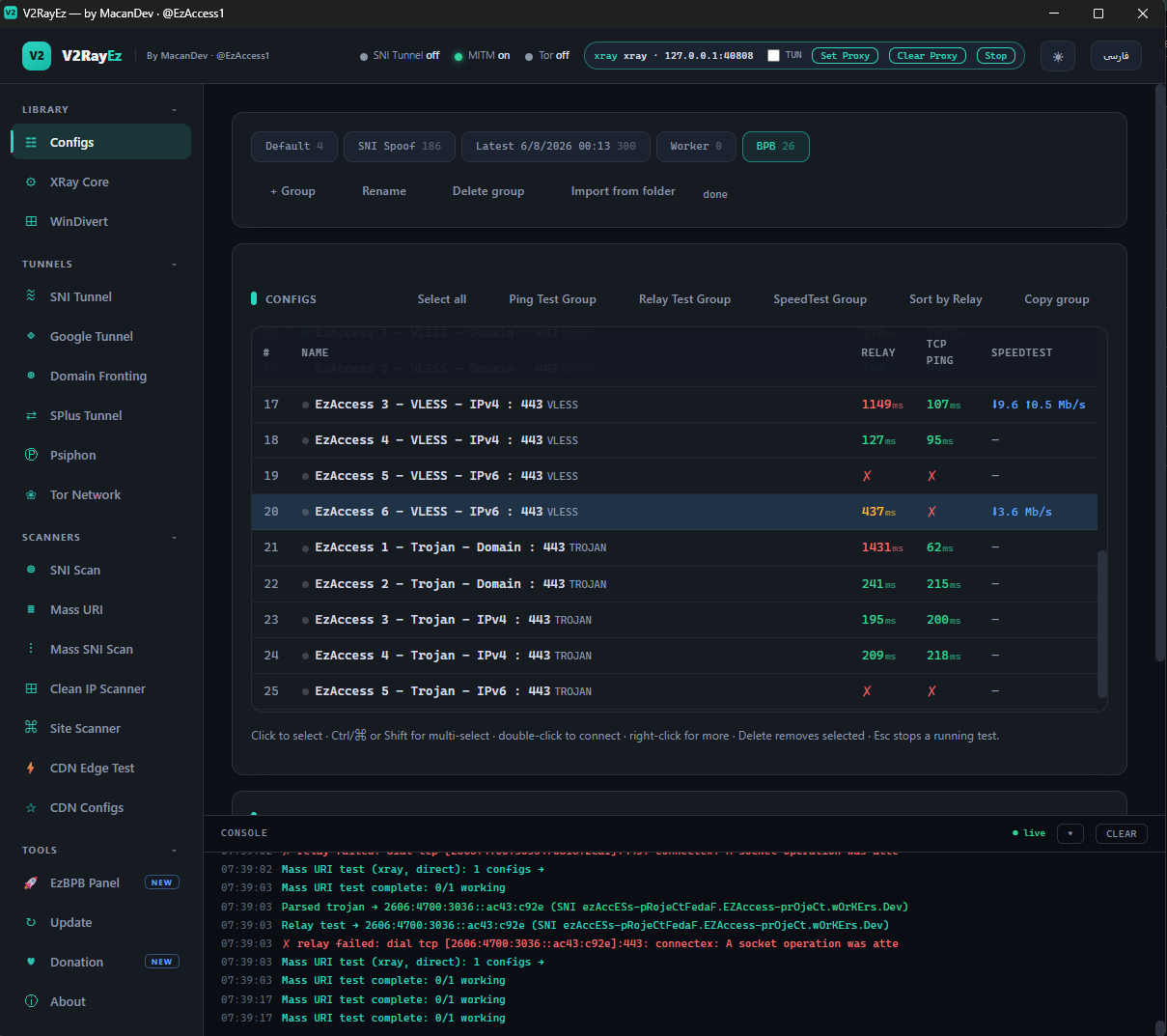Click Rename group
Screen dimensions: 1167x1036
click(x=384, y=191)
